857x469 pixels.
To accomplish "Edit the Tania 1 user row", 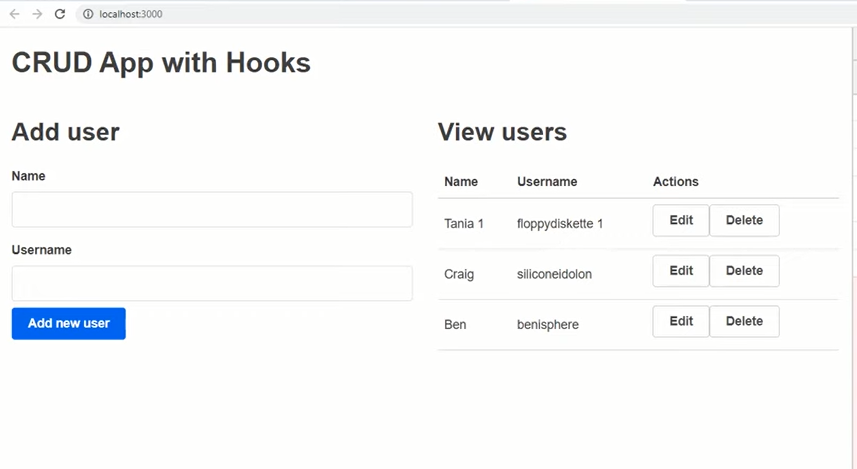I will coord(681,221).
